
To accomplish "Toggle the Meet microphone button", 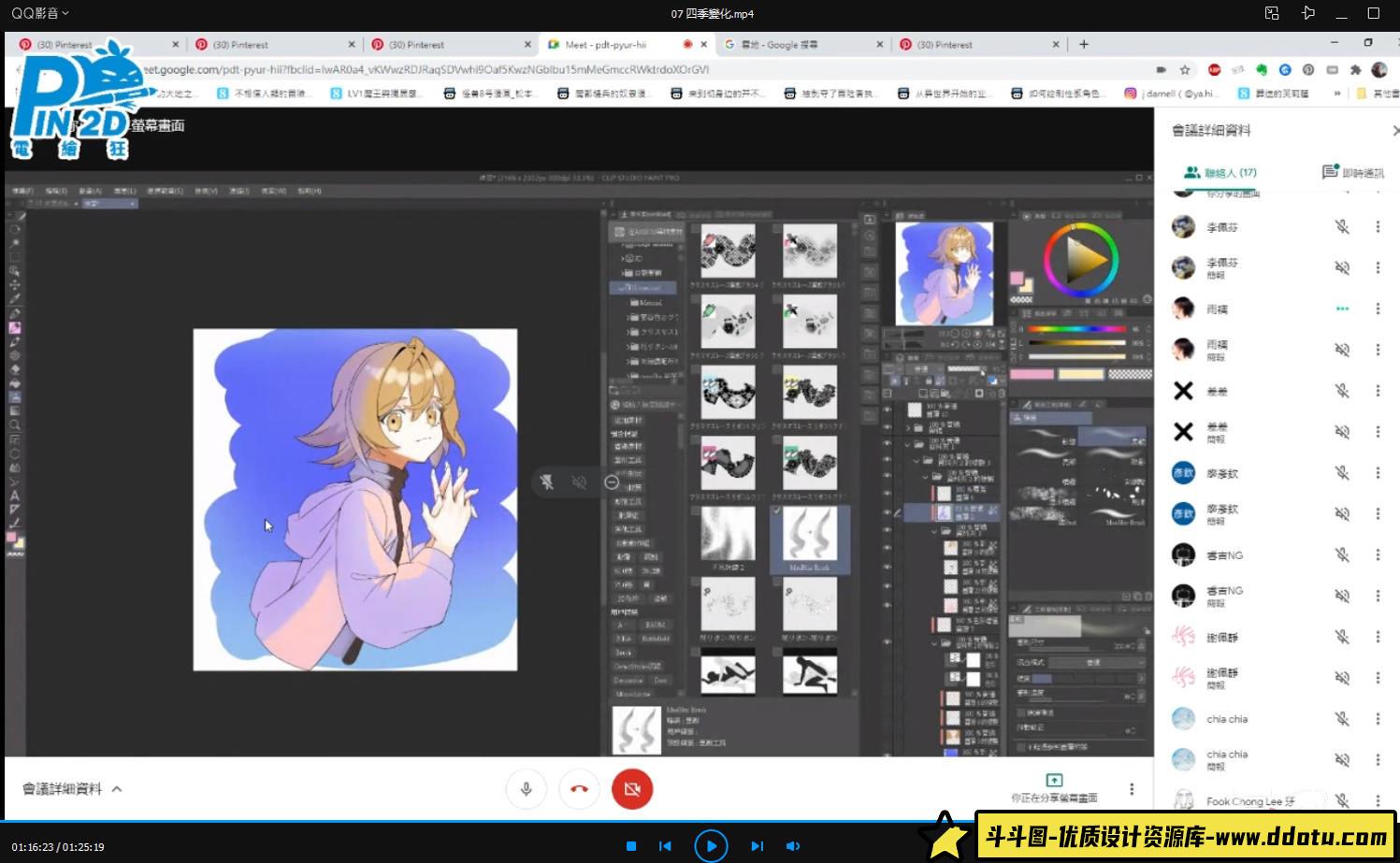I will [527, 789].
